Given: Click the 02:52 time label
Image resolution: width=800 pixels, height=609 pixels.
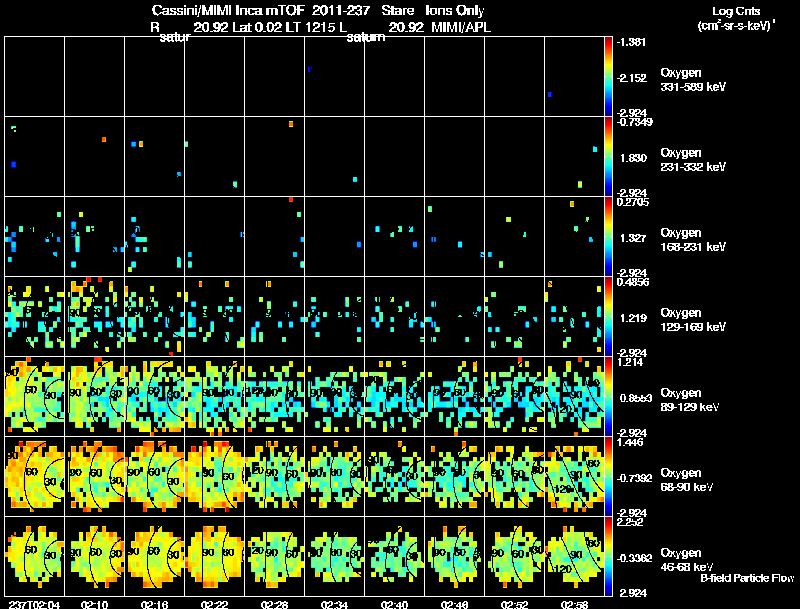Looking at the screenshot, I should tap(515, 605).
